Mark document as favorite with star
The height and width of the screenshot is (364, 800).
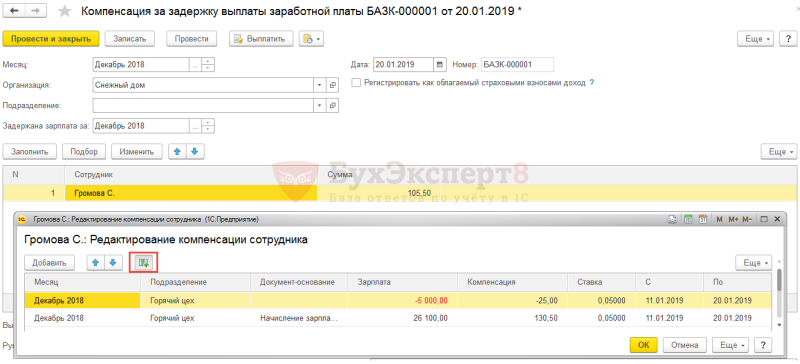(64, 11)
